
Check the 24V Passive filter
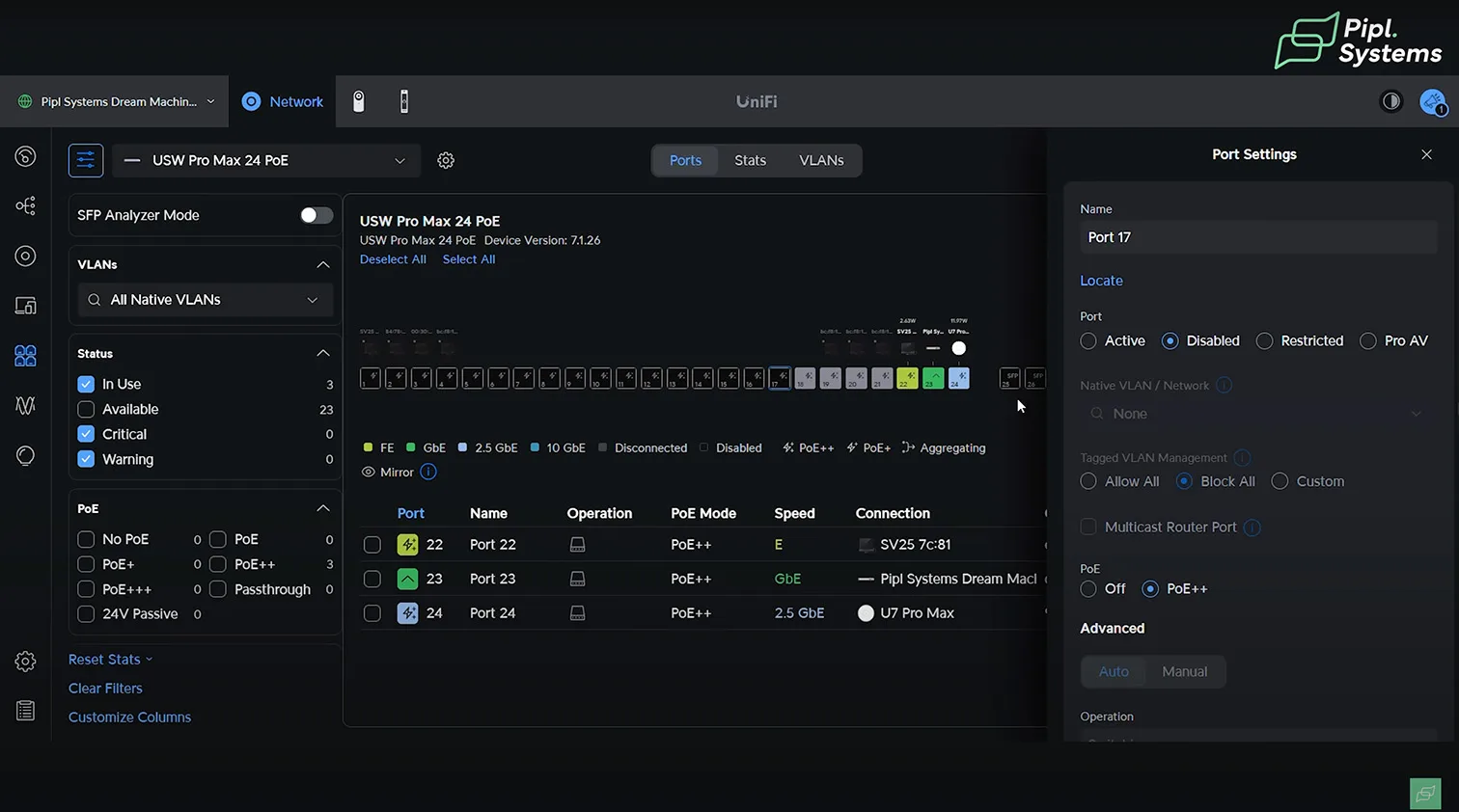86,613
